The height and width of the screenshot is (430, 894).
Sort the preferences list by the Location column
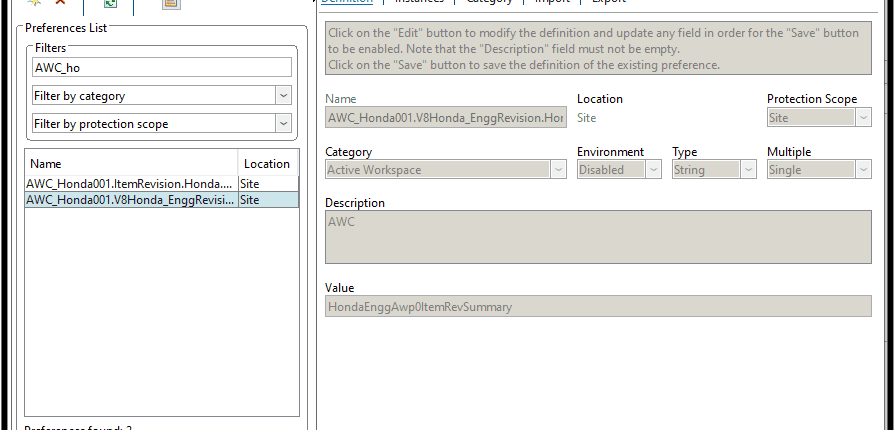[x=268, y=164]
